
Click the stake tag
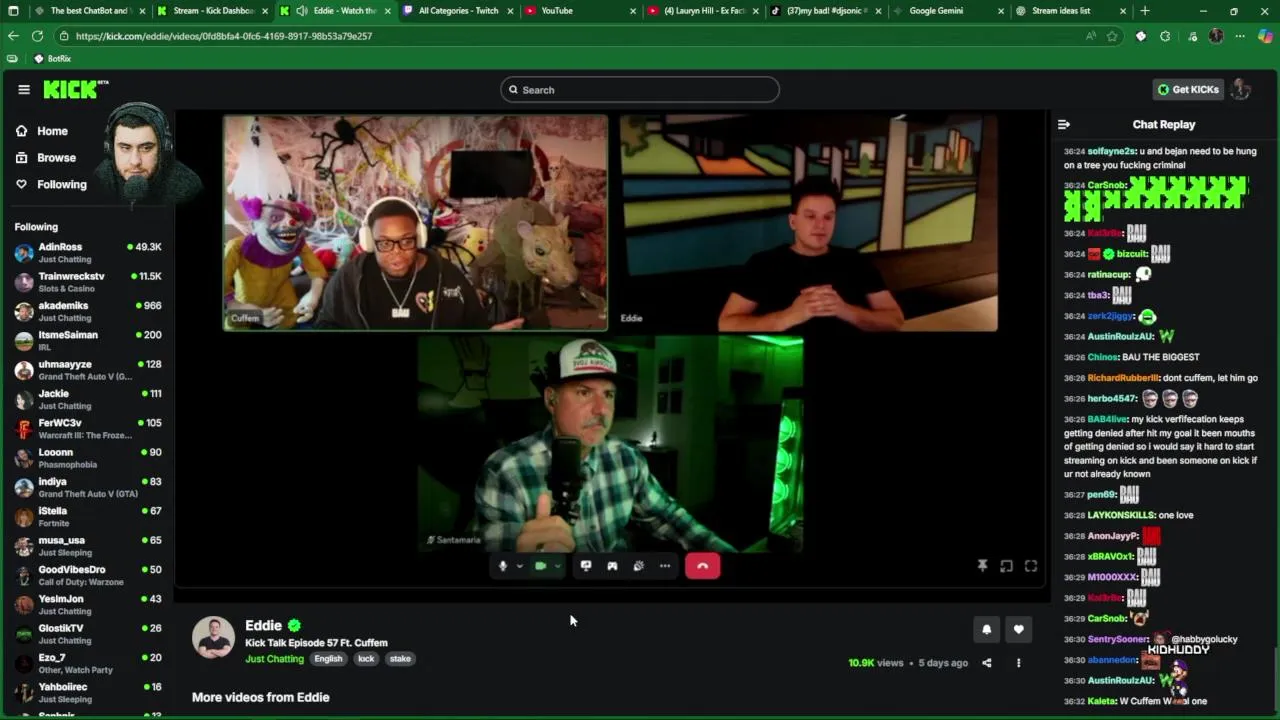tap(400, 659)
